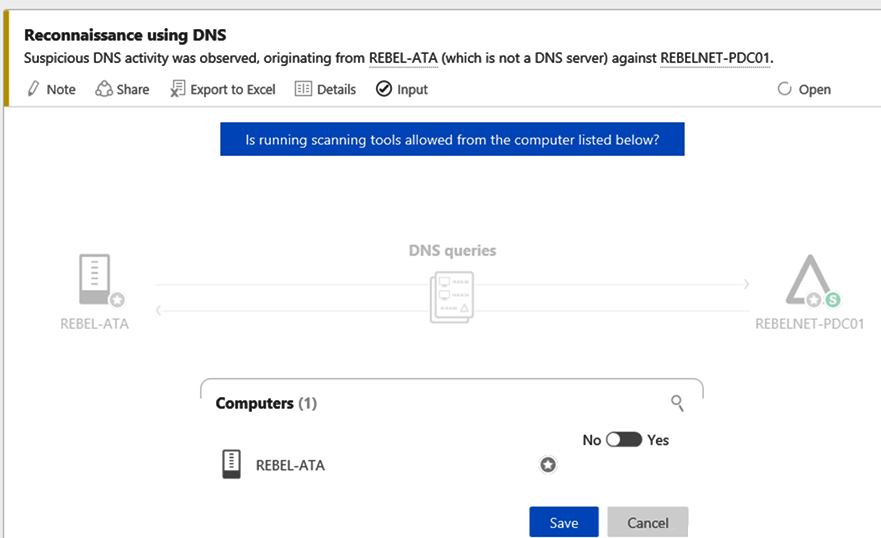
Task: Save the input response
Action: pyautogui.click(x=563, y=522)
